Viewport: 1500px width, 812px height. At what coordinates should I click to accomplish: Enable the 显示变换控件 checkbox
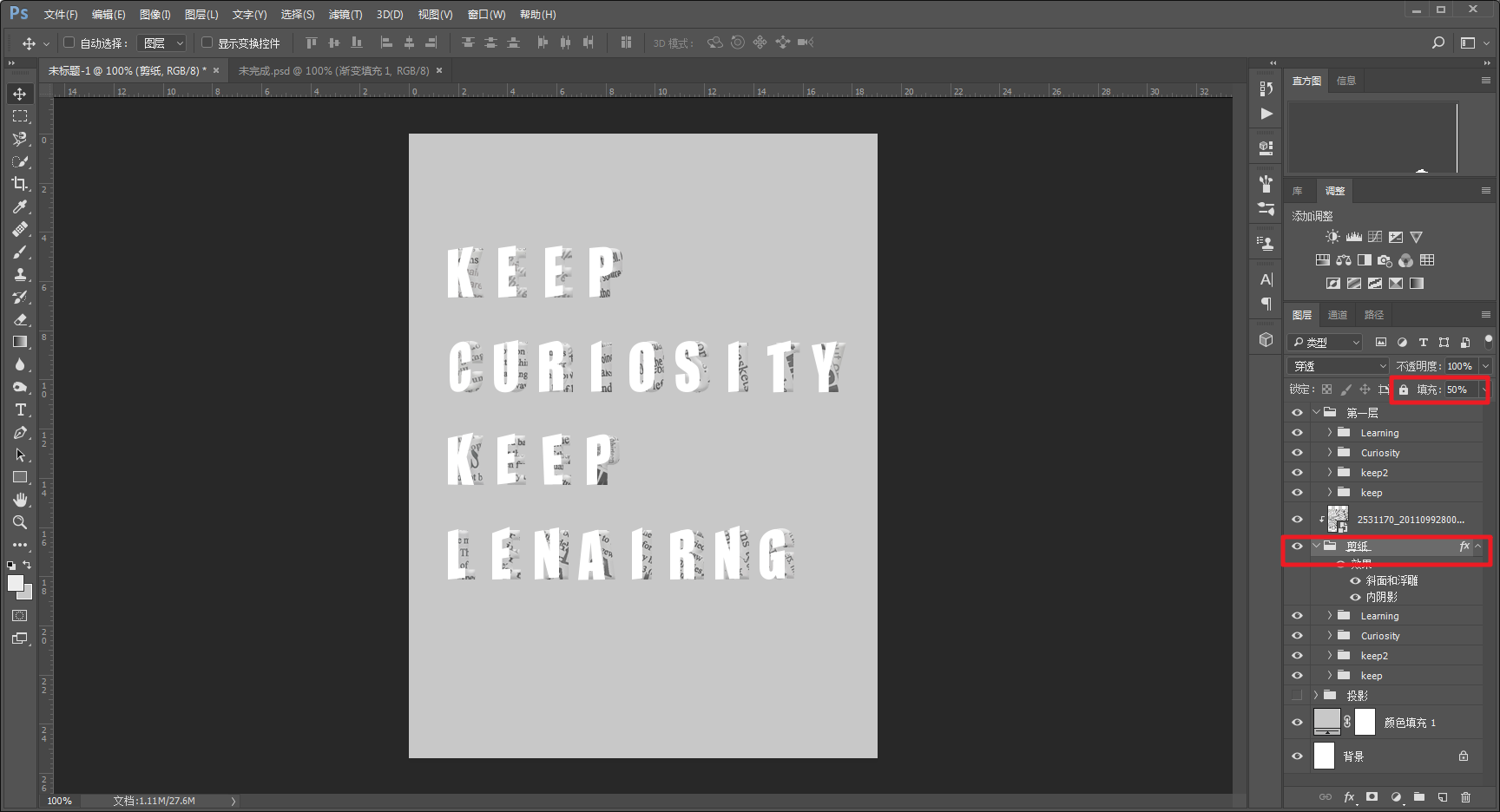pos(207,43)
